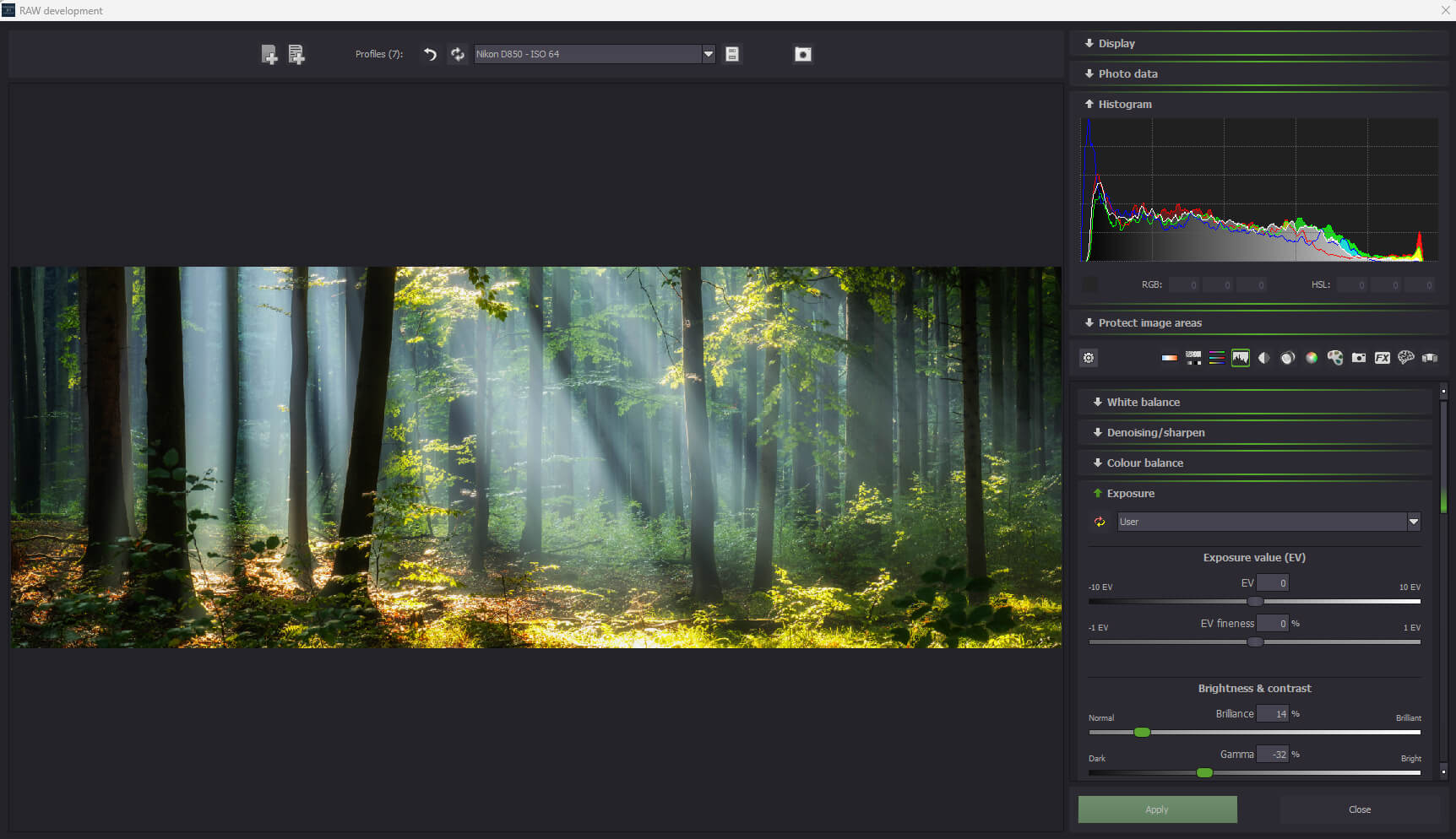Open the FX effects category icon
This screenshot has width=1456, height=839.
tap(1382, 358)
